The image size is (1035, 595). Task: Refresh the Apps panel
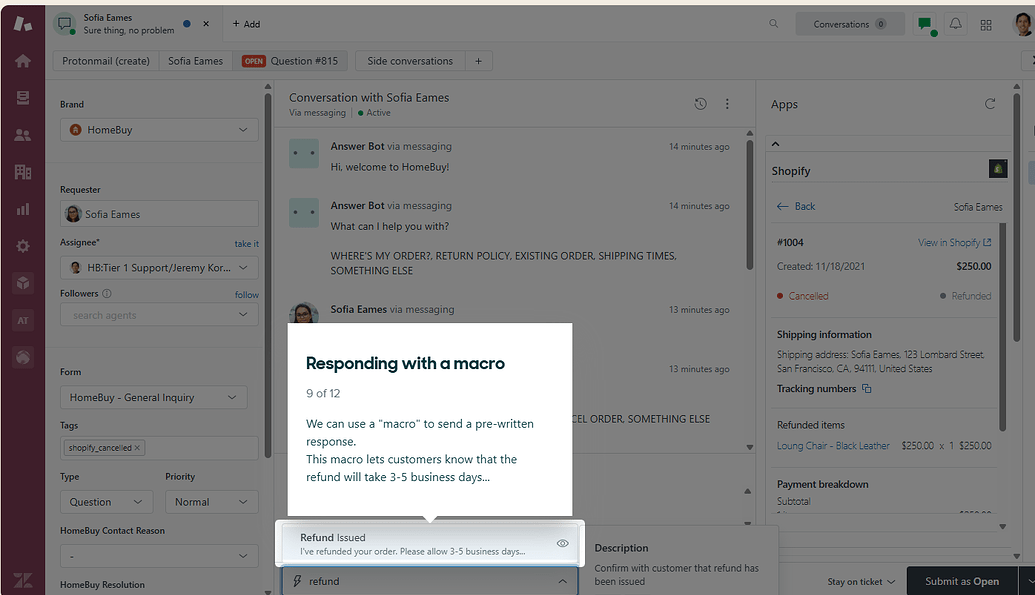click(x=989, y=104)
